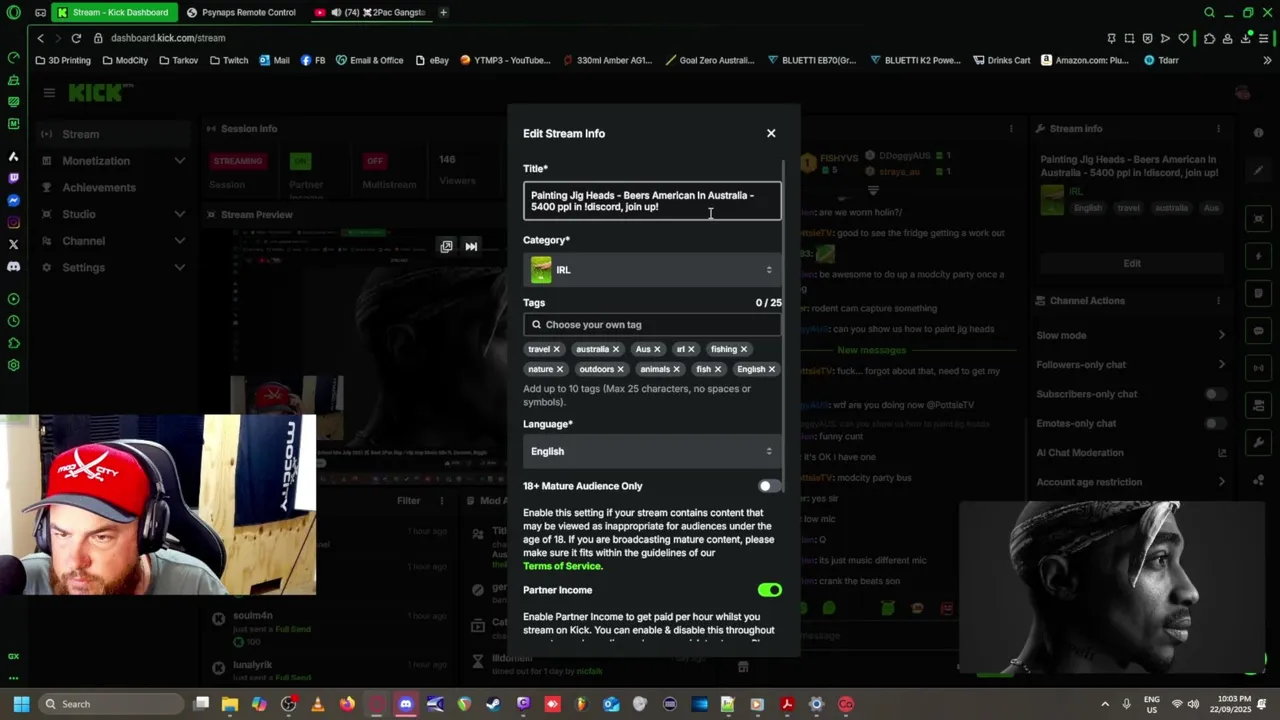The image size is (1280, 720).
Task: Click the Terms of Service link
Action: point(562,566)
